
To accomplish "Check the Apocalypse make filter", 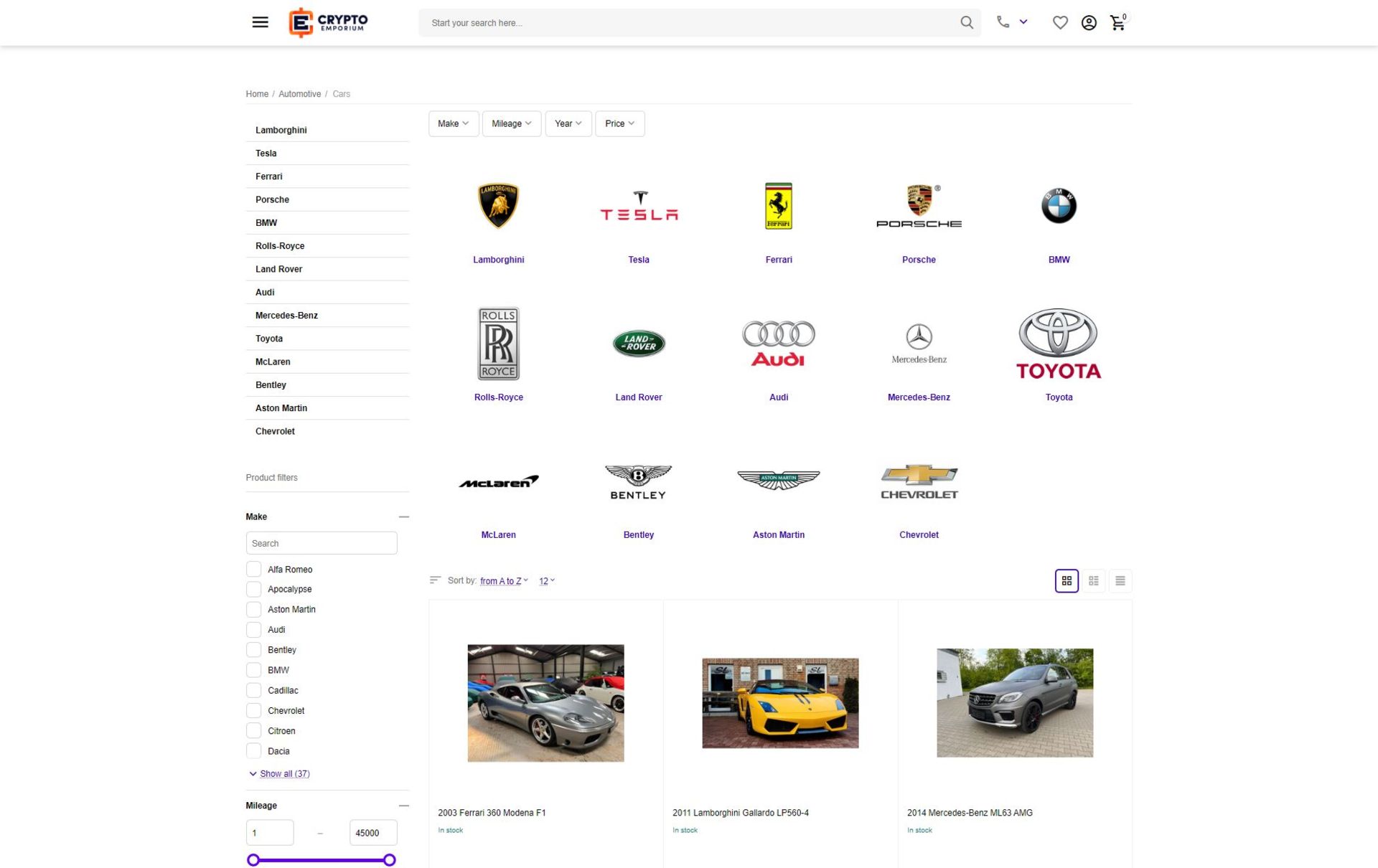I will [x=253, y=589].
